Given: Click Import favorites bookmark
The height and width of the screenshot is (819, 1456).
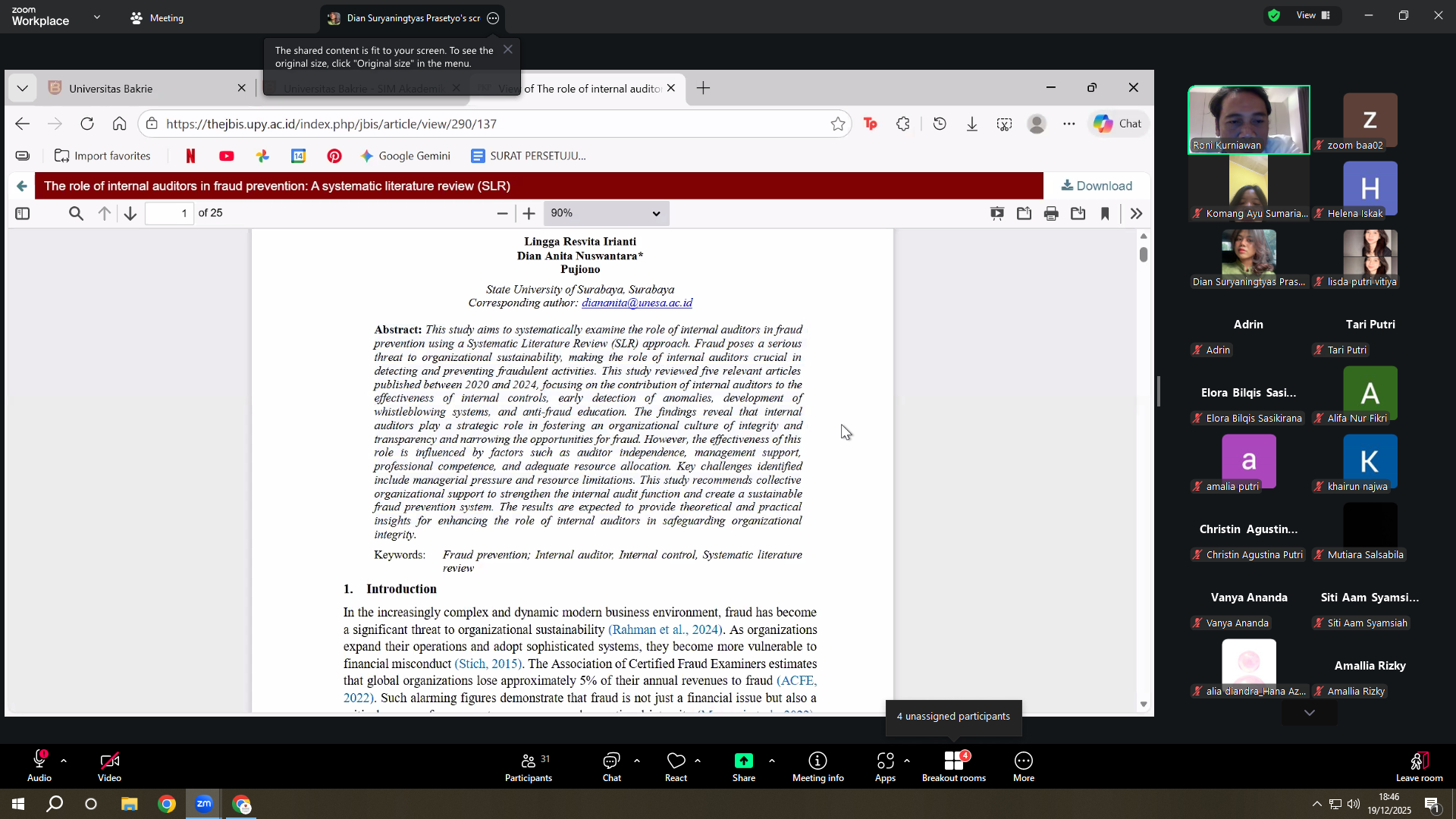Looking at the screenshot, I should (102, 155).
